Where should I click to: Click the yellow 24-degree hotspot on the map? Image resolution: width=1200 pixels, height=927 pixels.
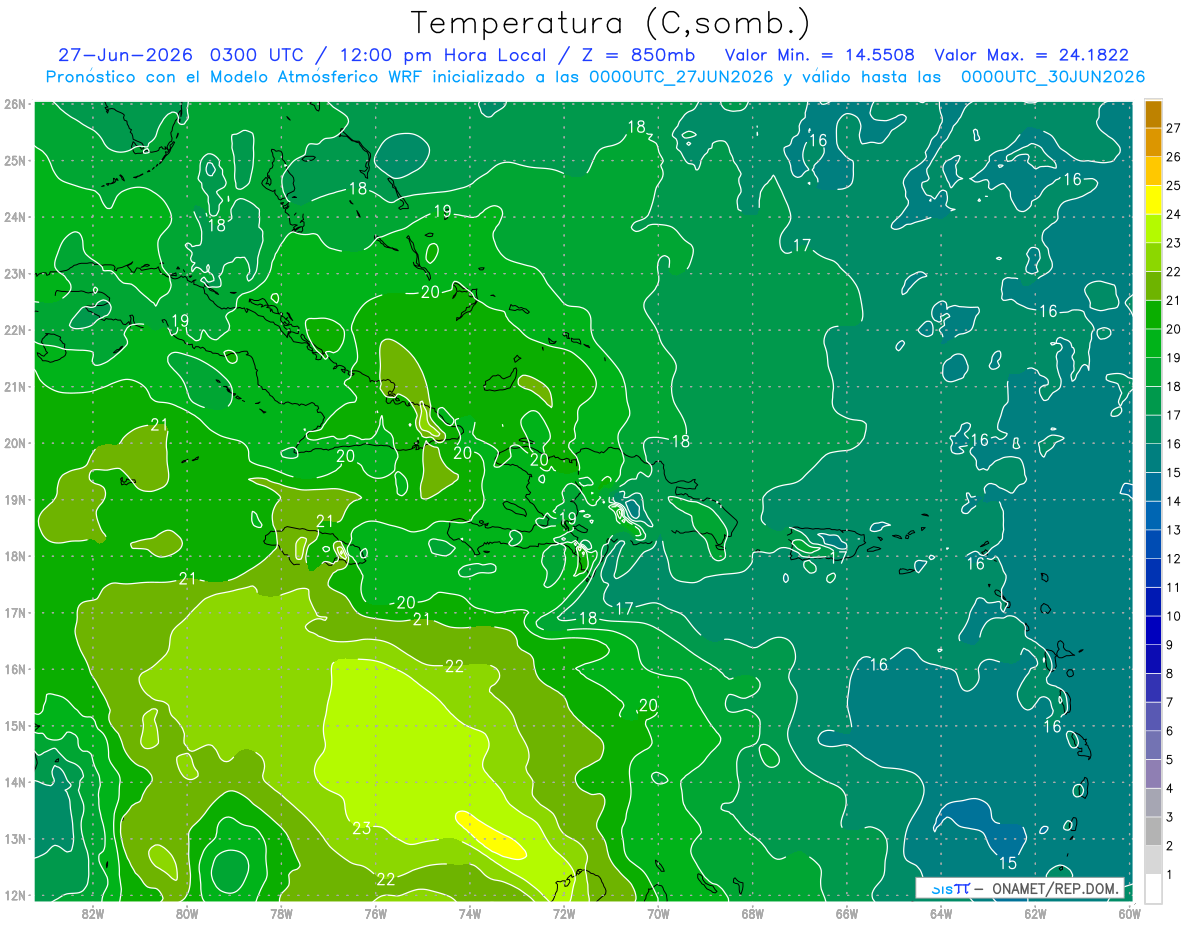click(x=490, y=835)
